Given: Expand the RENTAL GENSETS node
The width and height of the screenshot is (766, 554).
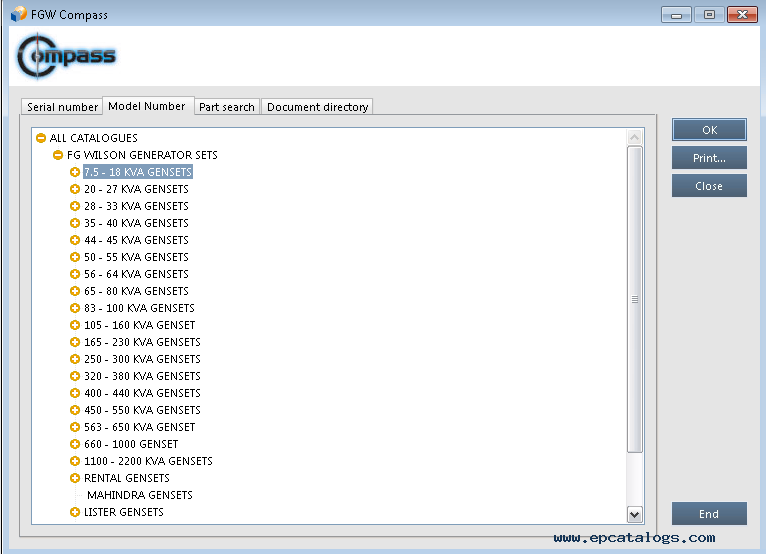Looking at the screenshot, I should (75, 478).
